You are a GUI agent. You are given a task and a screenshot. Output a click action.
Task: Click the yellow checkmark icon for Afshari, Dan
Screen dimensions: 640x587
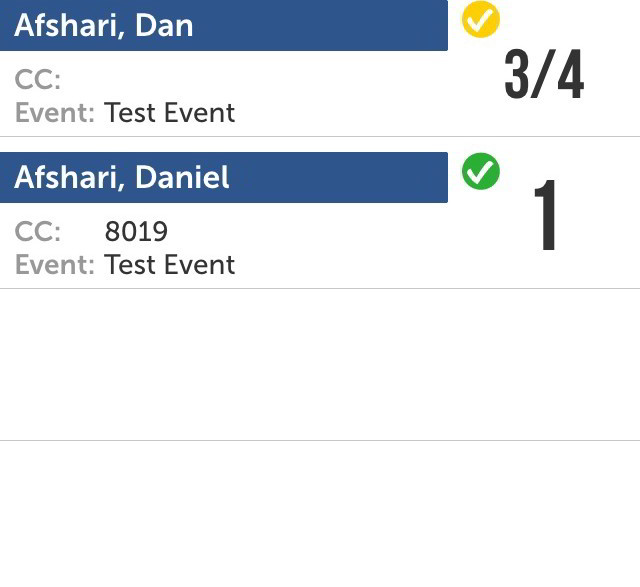pos(480,19)
